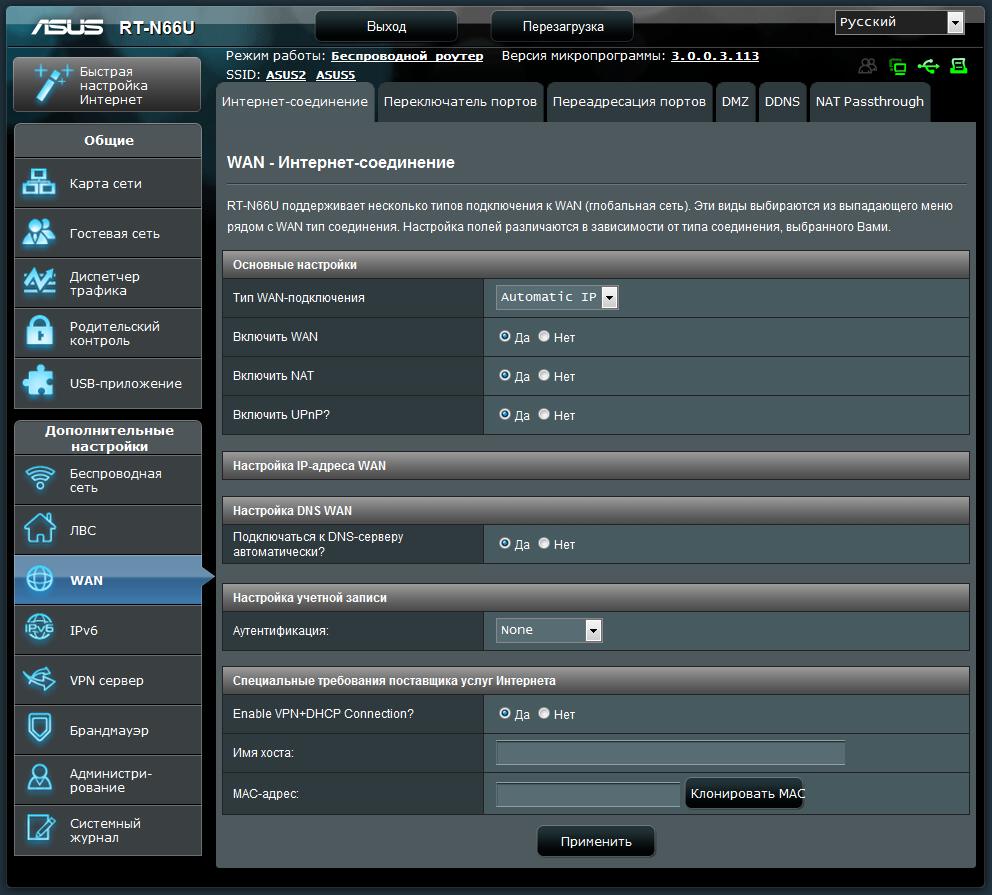Click the guest clients status icon
This screenshot has height=895, width=992.
coord(867,66)
